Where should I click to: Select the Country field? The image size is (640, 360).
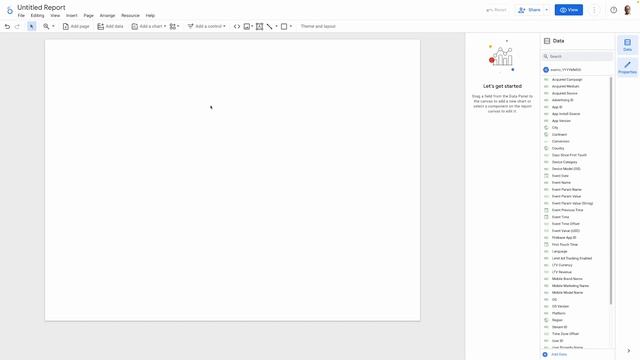click(x=558, y=149)
